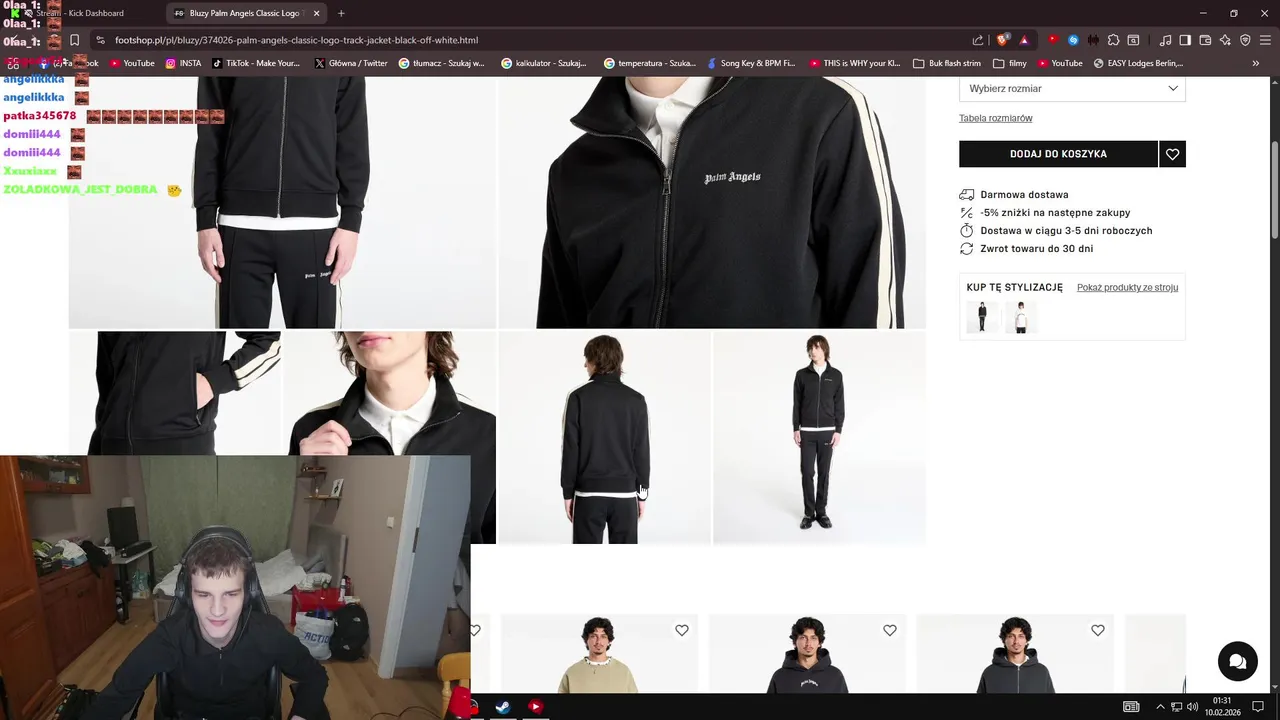Image resolution: width=1280 pixels, height=720 pixels.
Task: Open EASY Lodges Berlin bookmark
Action: pos(1138,63)
